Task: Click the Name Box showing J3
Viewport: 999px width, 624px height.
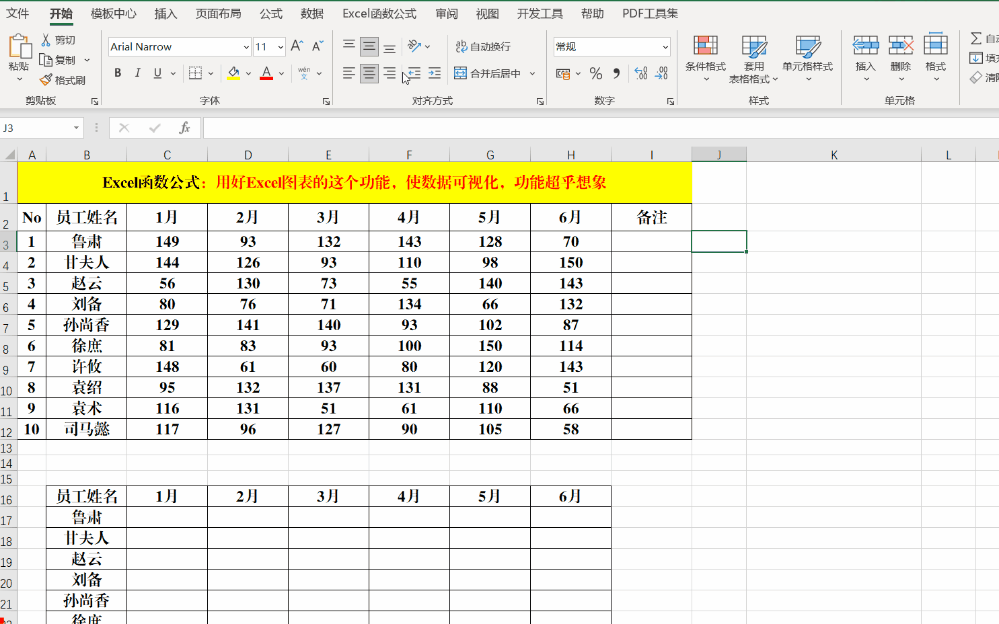Action: click(x=35, y=128)
